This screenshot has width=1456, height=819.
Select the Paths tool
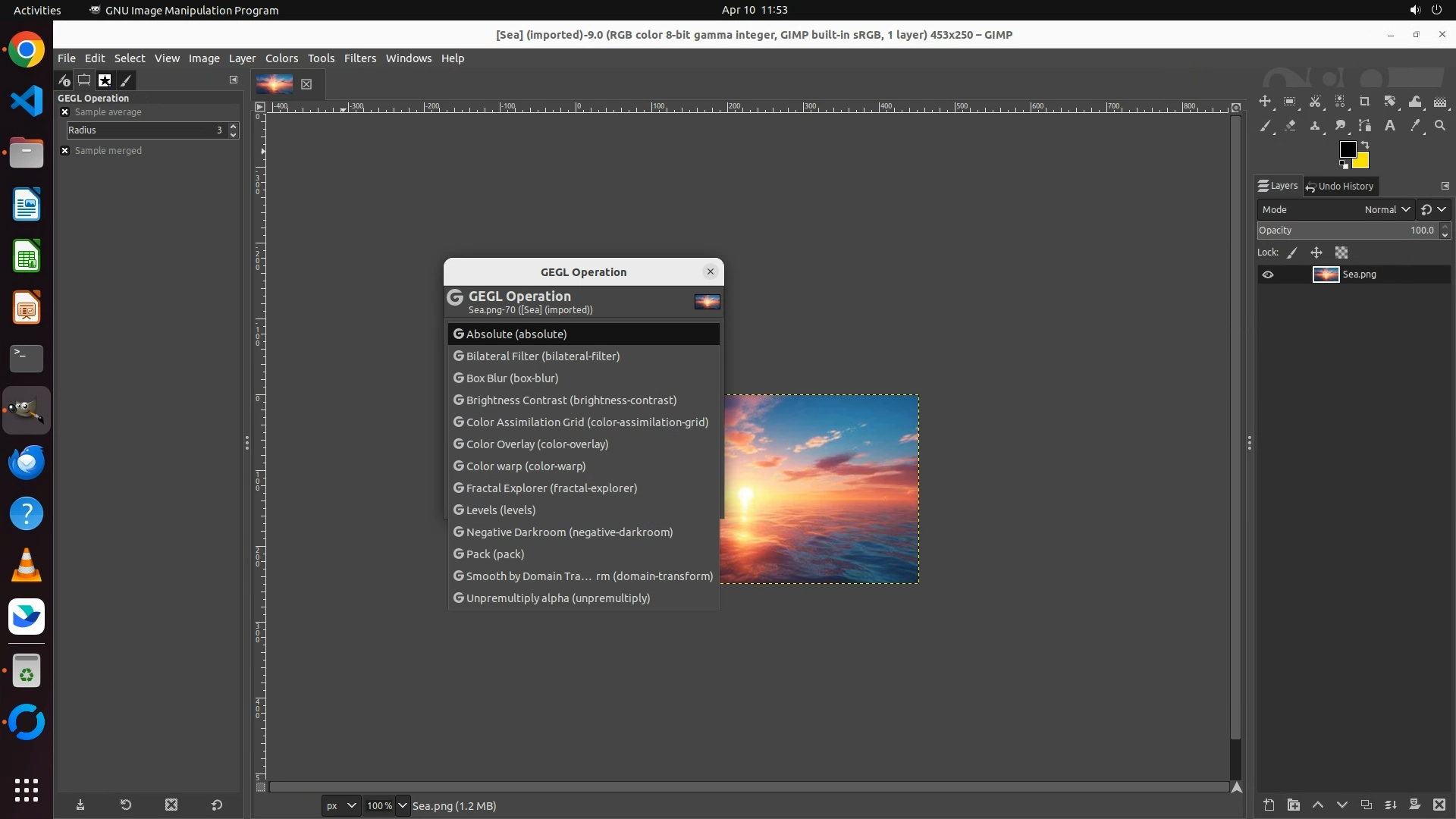[x=1364, y=126]
